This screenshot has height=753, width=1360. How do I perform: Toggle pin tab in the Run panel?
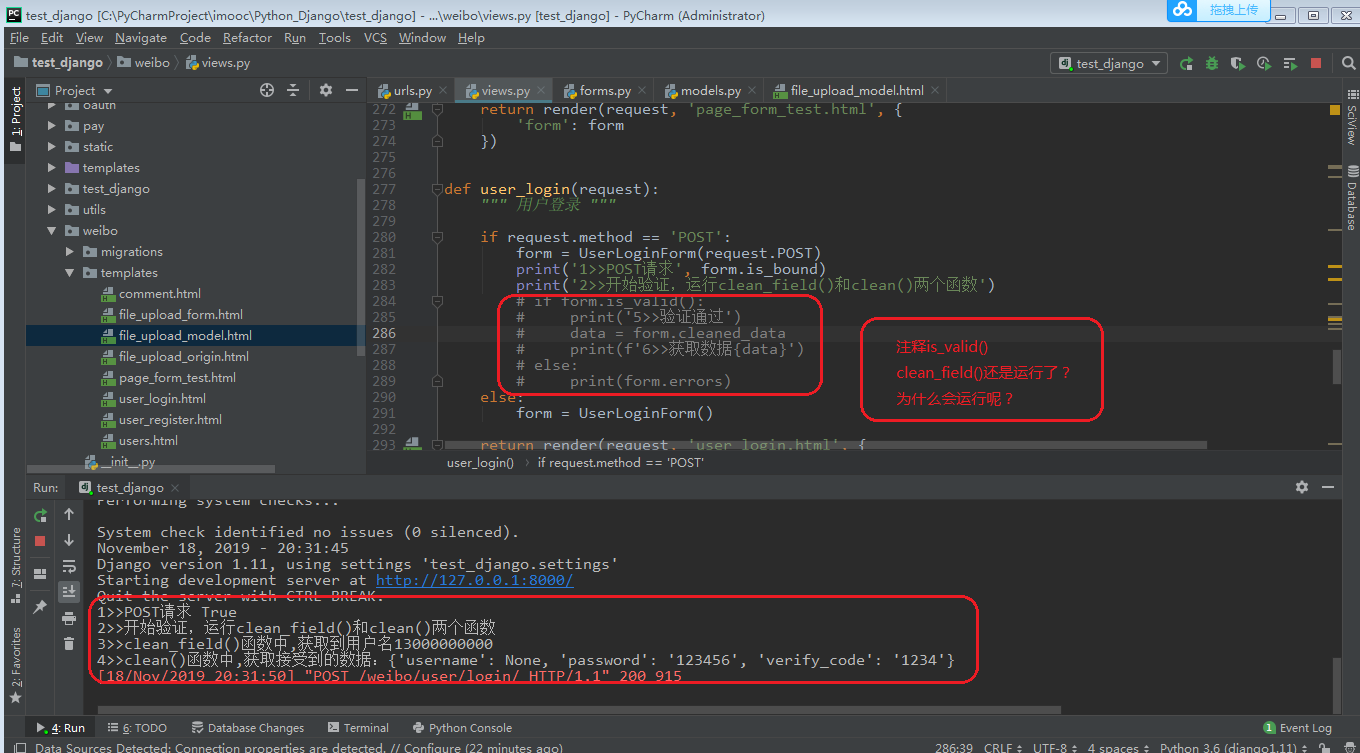click(x=41, y=607)
